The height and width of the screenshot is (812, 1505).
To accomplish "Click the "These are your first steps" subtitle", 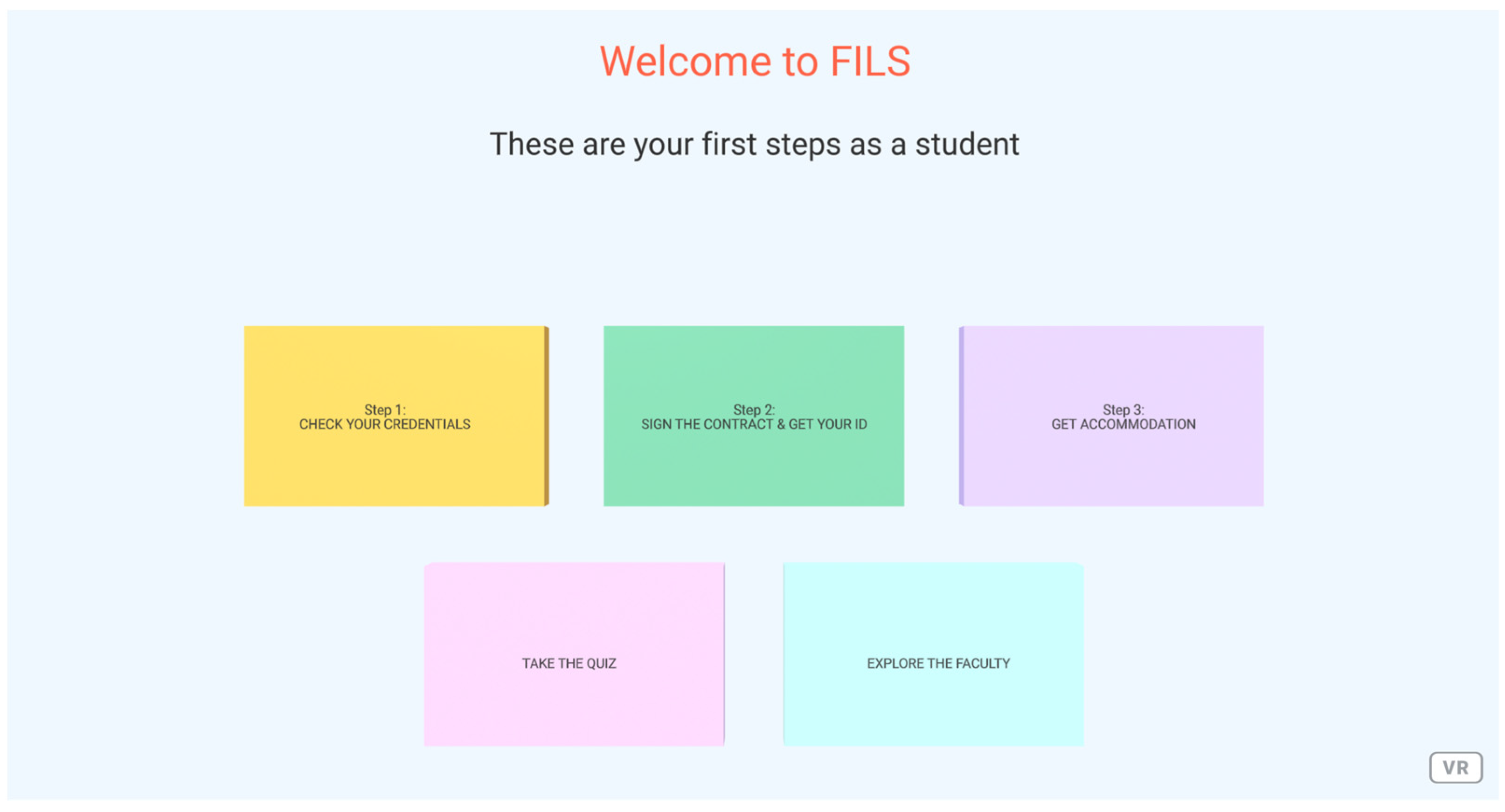I will click(x=754, y=144).
